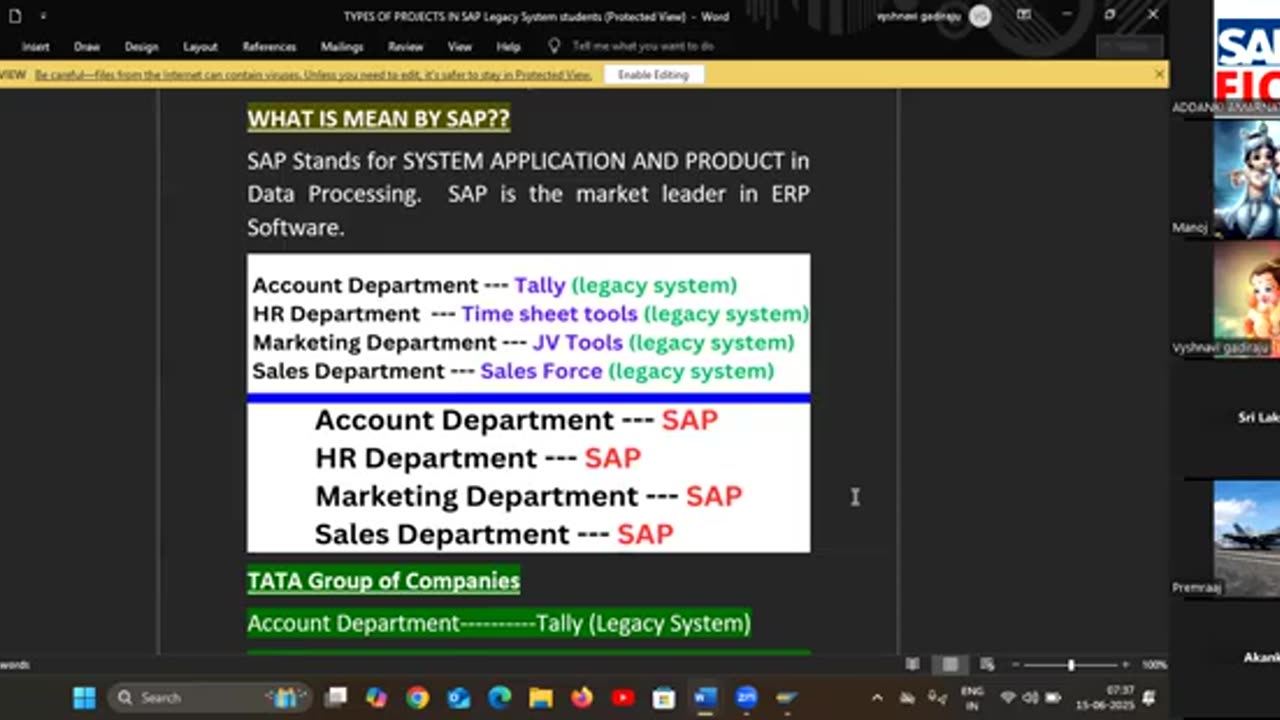Open the References ribbon tab
The width and height of the screenshot is (1280, 720).
269,47
